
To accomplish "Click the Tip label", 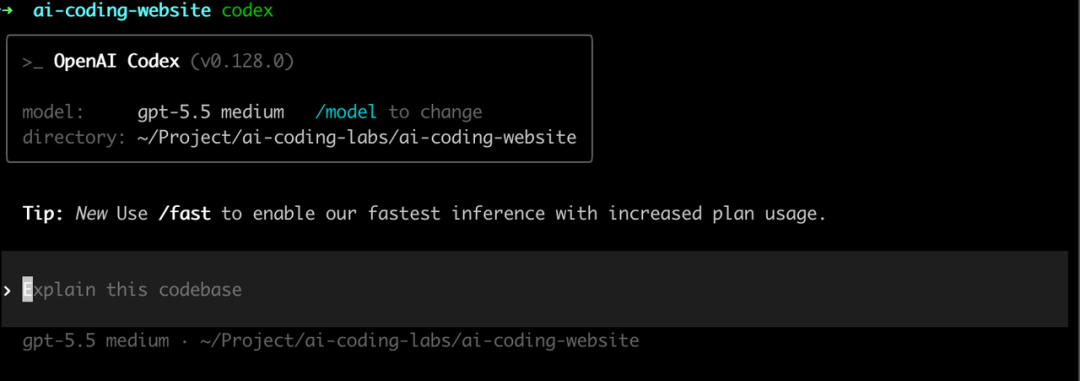I will tap(43, 214).
